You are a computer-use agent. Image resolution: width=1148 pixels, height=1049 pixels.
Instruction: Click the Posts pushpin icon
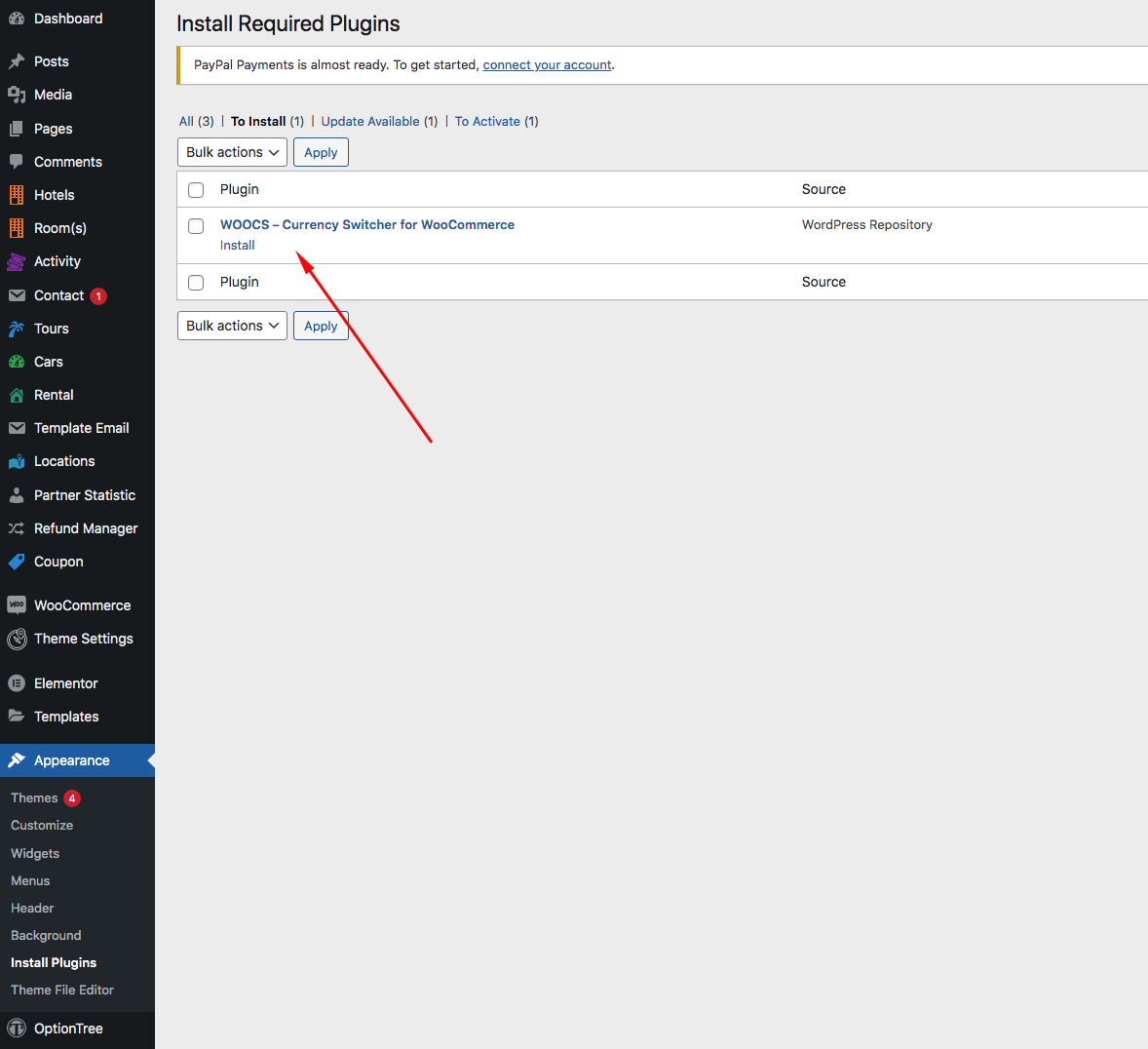tap(17, 61)
